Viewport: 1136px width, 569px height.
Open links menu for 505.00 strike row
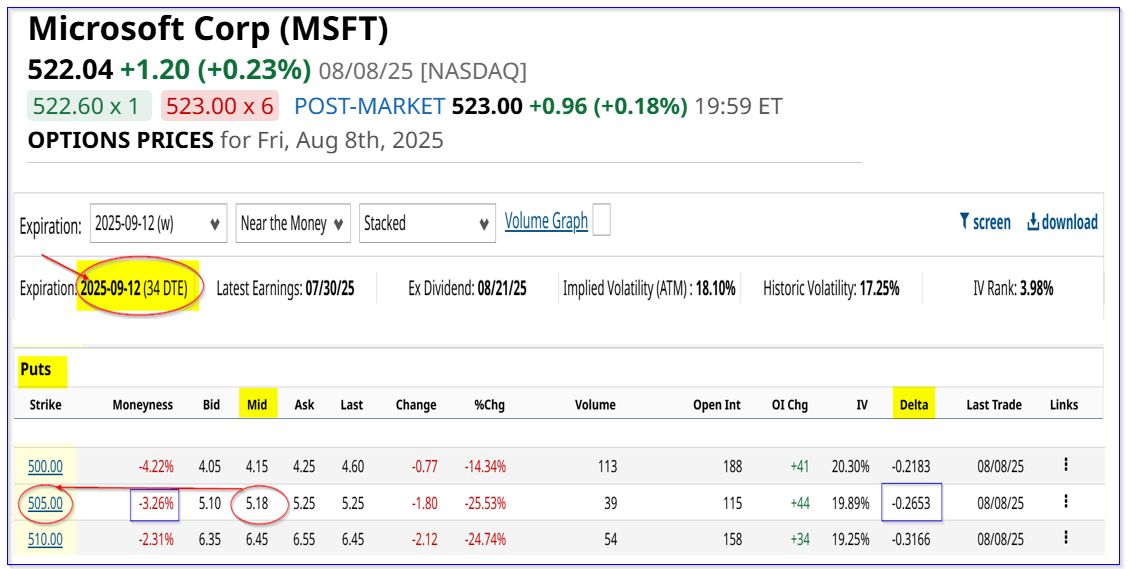[1066, 501]
